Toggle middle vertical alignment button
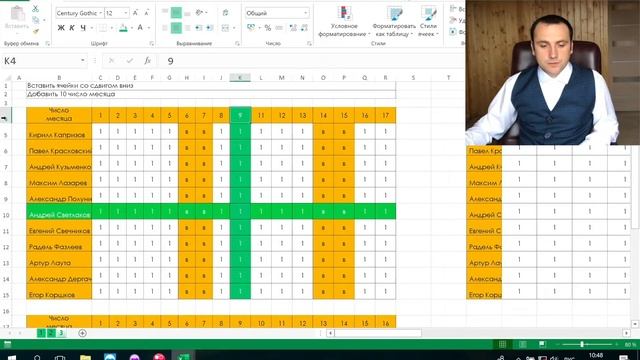This screenshot has width=640, height=360. pyautogui.click(x=176, y=13)
